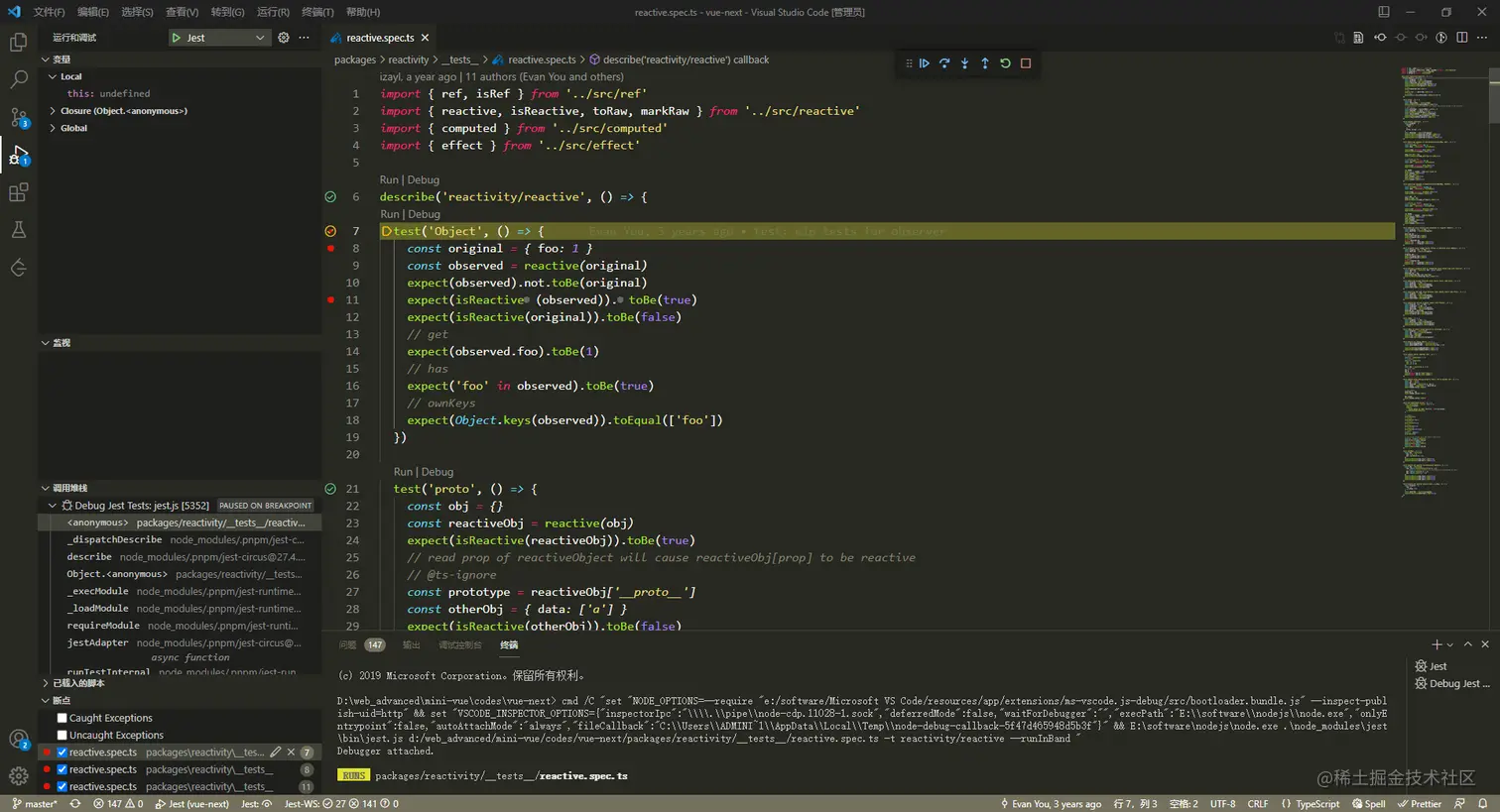Open the Explorer view in activity bar

pos(18,43)
